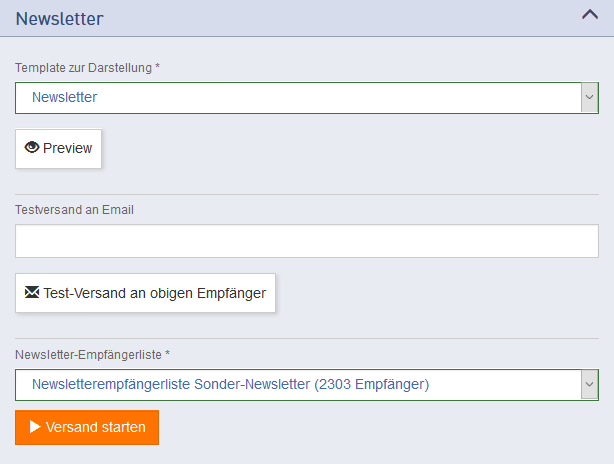614x464 pixels.
Task: Open the Template zur Darstellung dropdown arrow
Action: pos(590,97)
